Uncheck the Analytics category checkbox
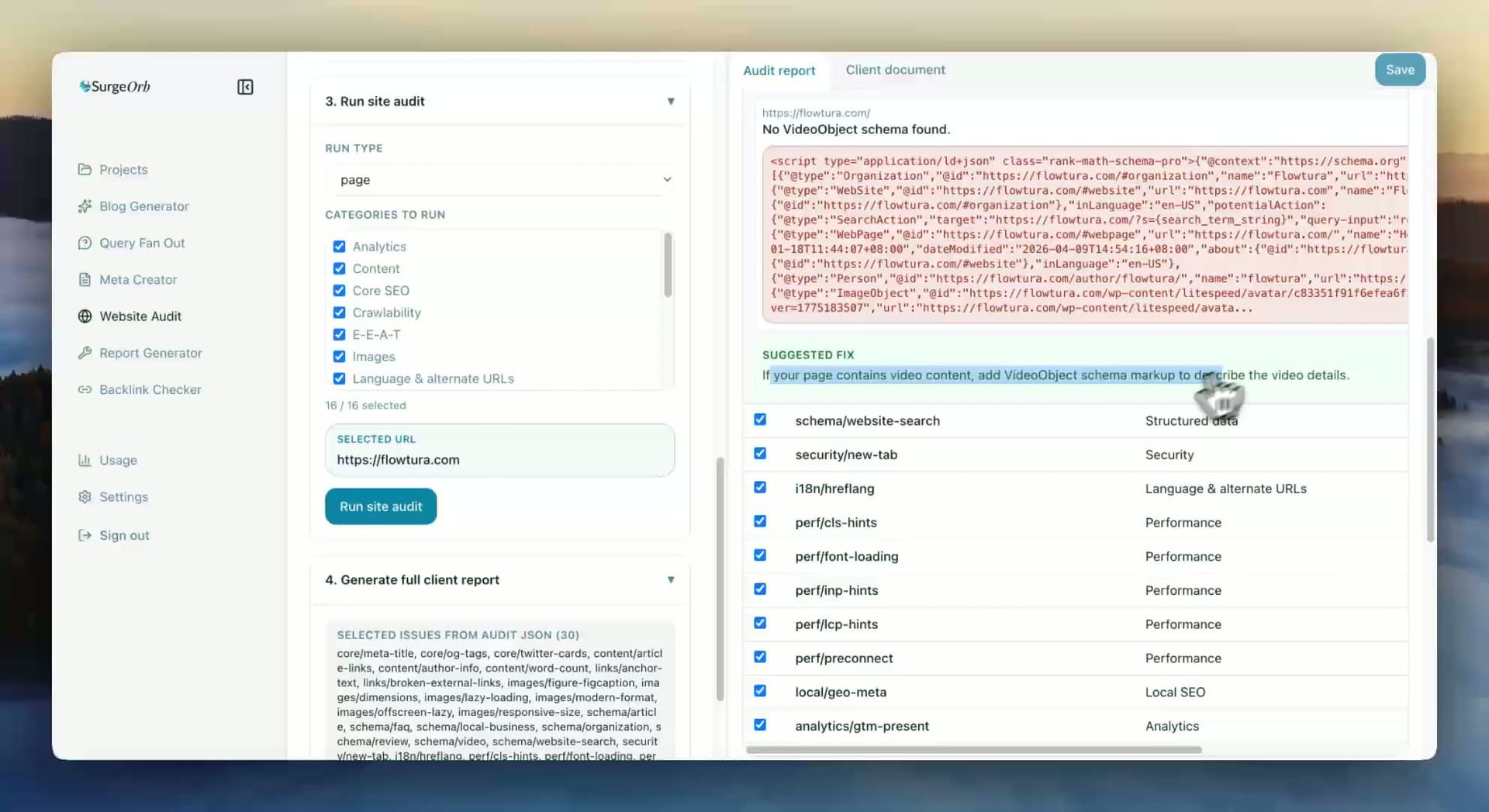The width and height of the screenshot is (1489, 812). click(339, 247)
